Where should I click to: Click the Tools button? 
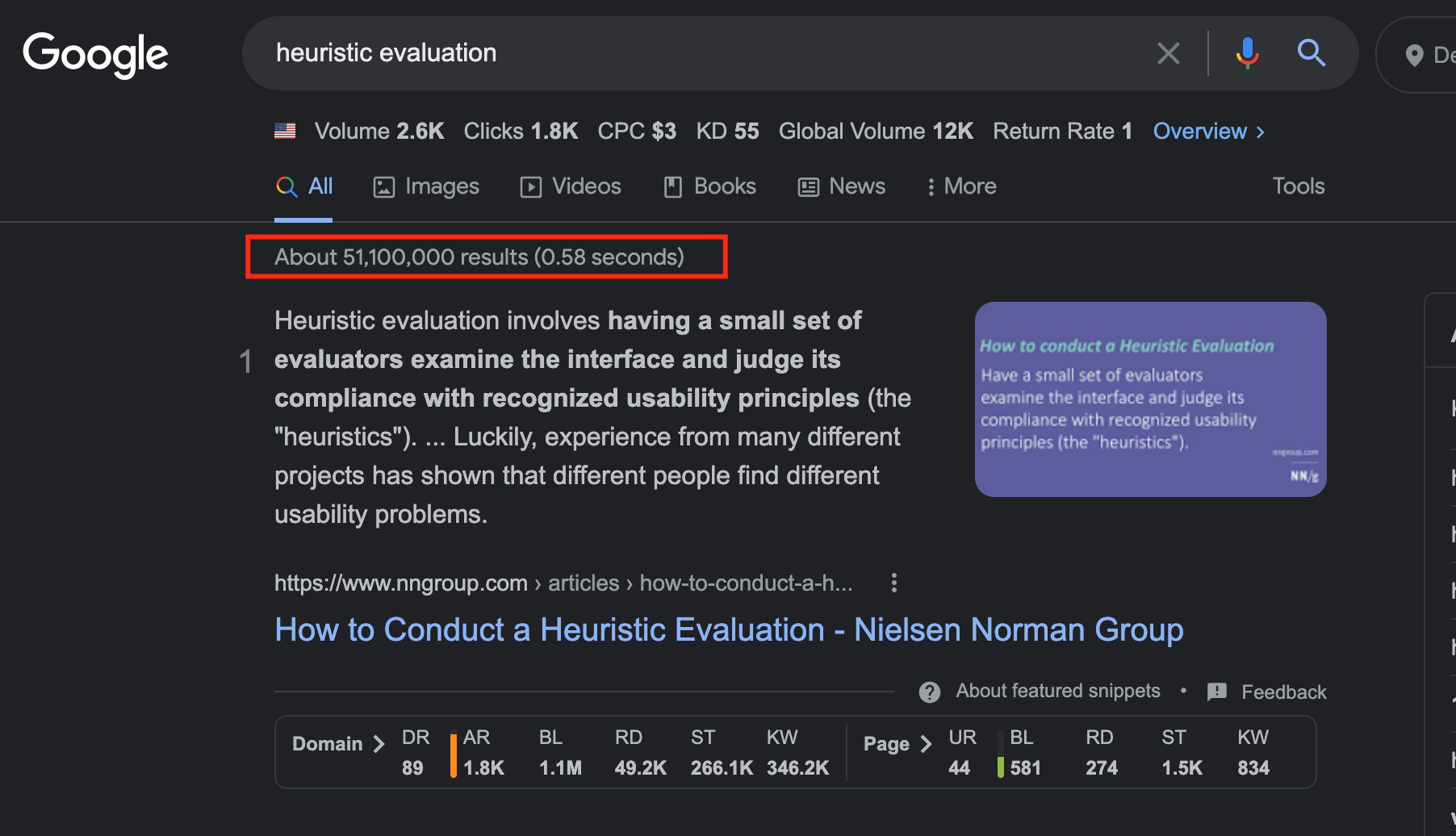[1298, 186]
